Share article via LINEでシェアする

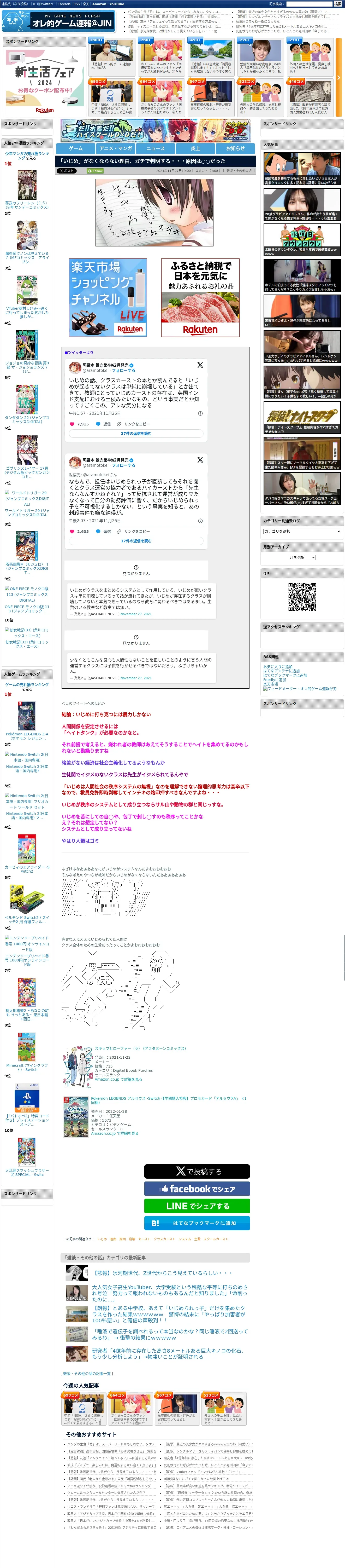coord(197,1205)
